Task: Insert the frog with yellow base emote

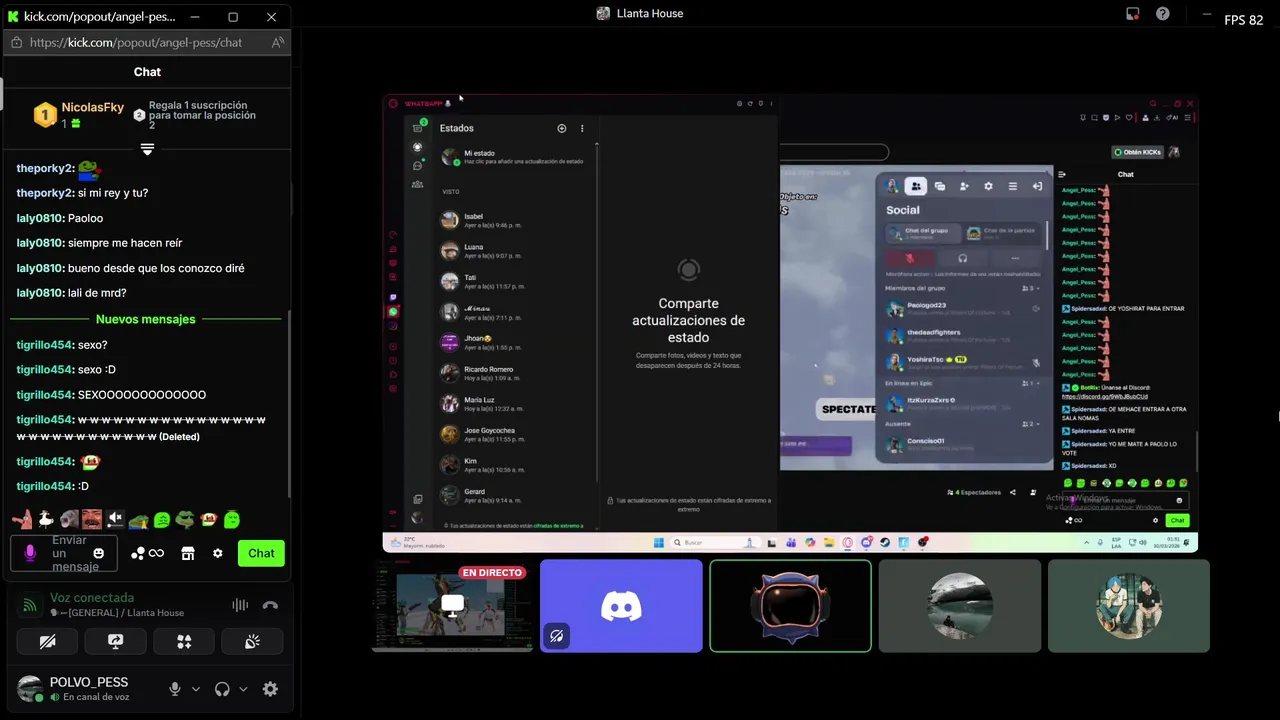Action: click(139, 520)
